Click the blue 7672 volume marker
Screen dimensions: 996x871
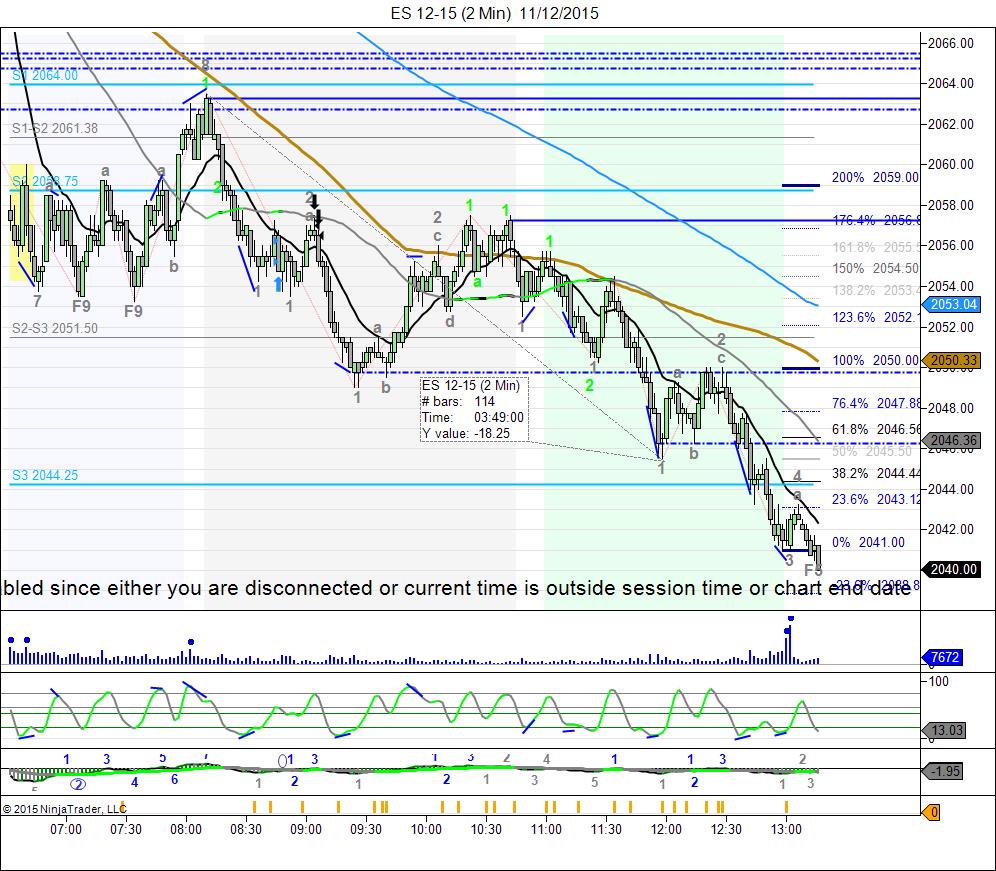point(943,657)
